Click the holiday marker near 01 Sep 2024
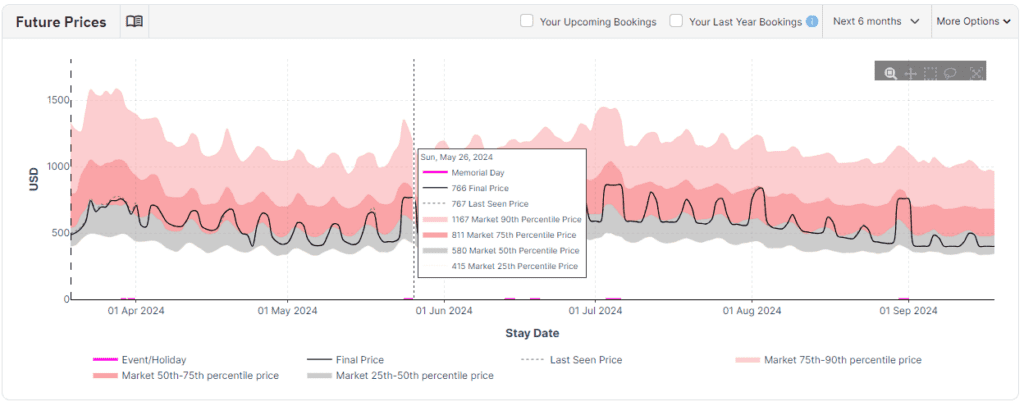This screenshot has height=406, width=1024. (x=904, y=298)
